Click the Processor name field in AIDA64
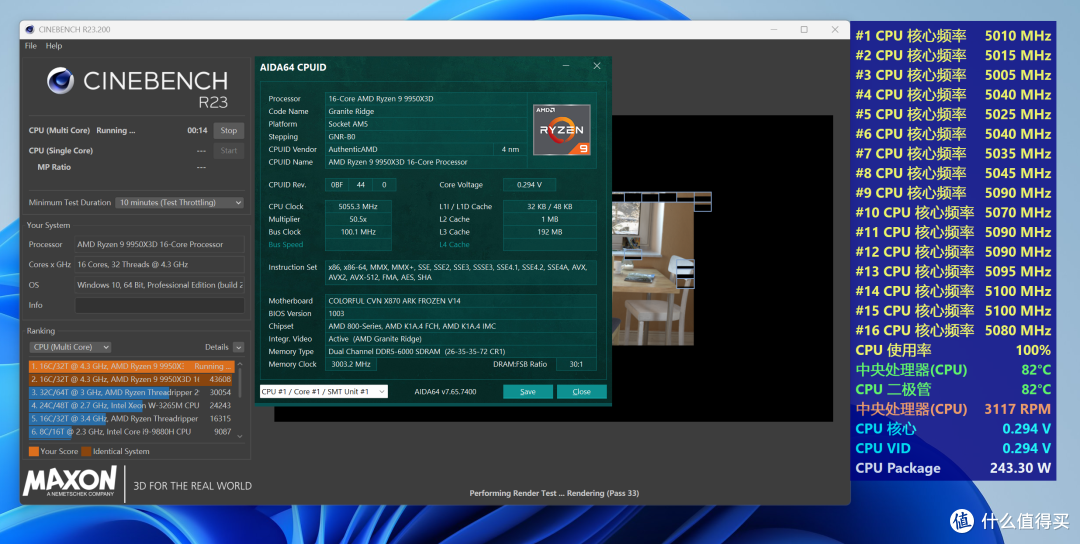Screen dimensions: 1080x544 (x=426, y=98)
